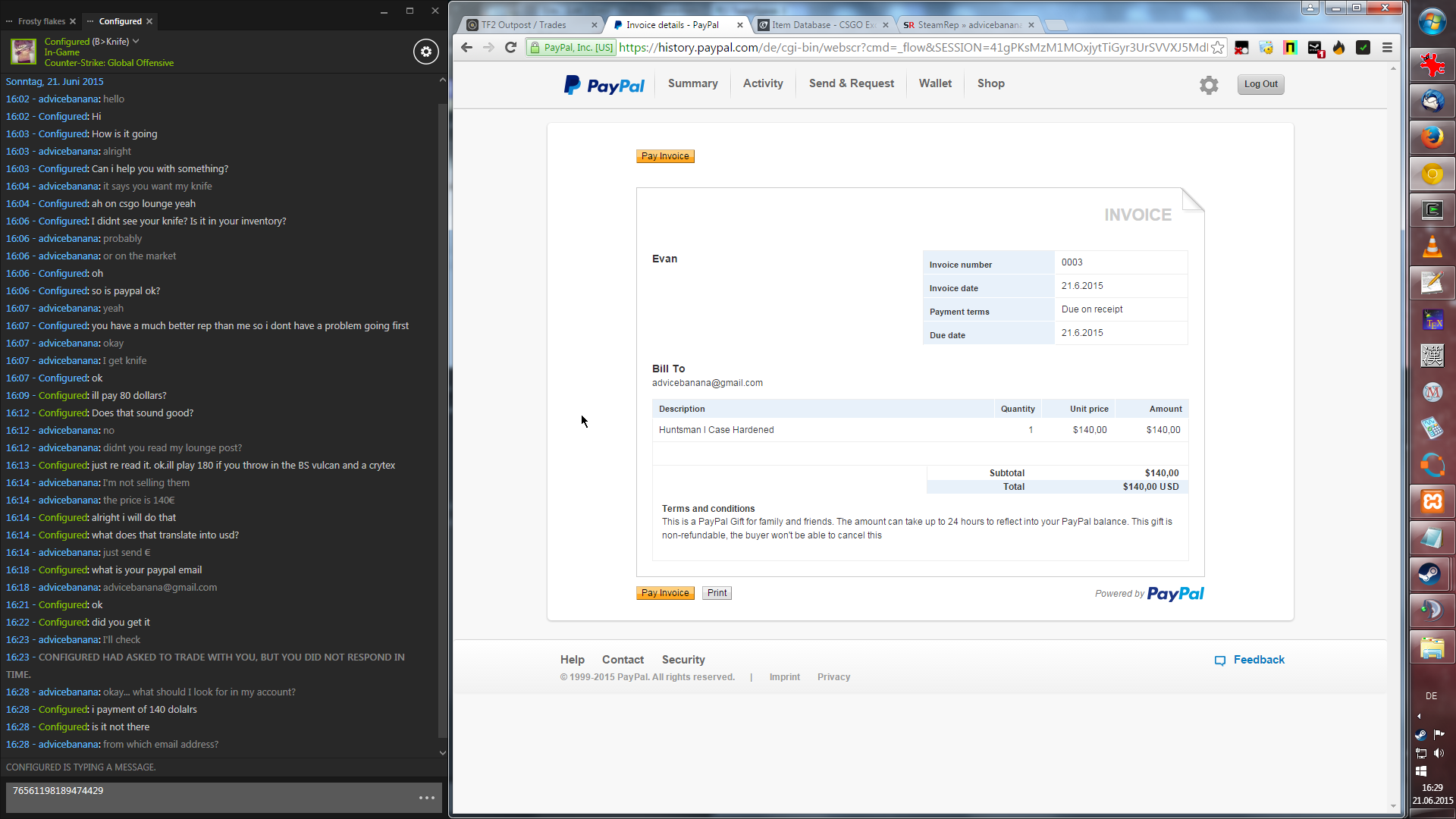Click the Feedback link

coord(1258,660)
